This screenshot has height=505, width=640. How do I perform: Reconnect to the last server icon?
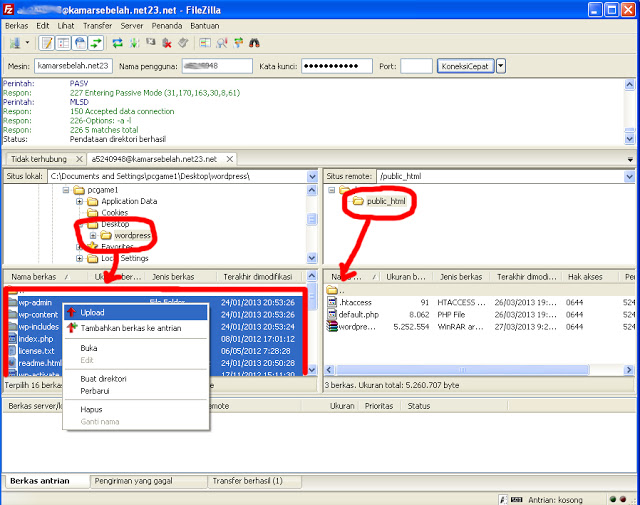point(183,43)
